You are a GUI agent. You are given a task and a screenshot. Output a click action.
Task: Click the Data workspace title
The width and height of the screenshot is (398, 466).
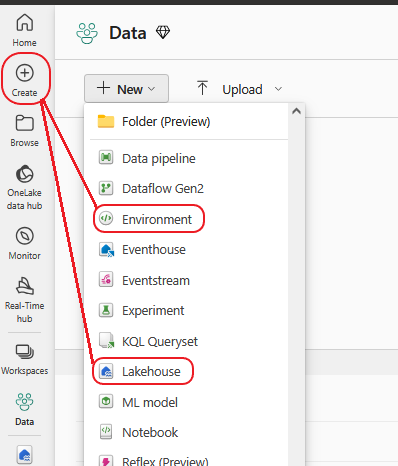tap(128, 33)
